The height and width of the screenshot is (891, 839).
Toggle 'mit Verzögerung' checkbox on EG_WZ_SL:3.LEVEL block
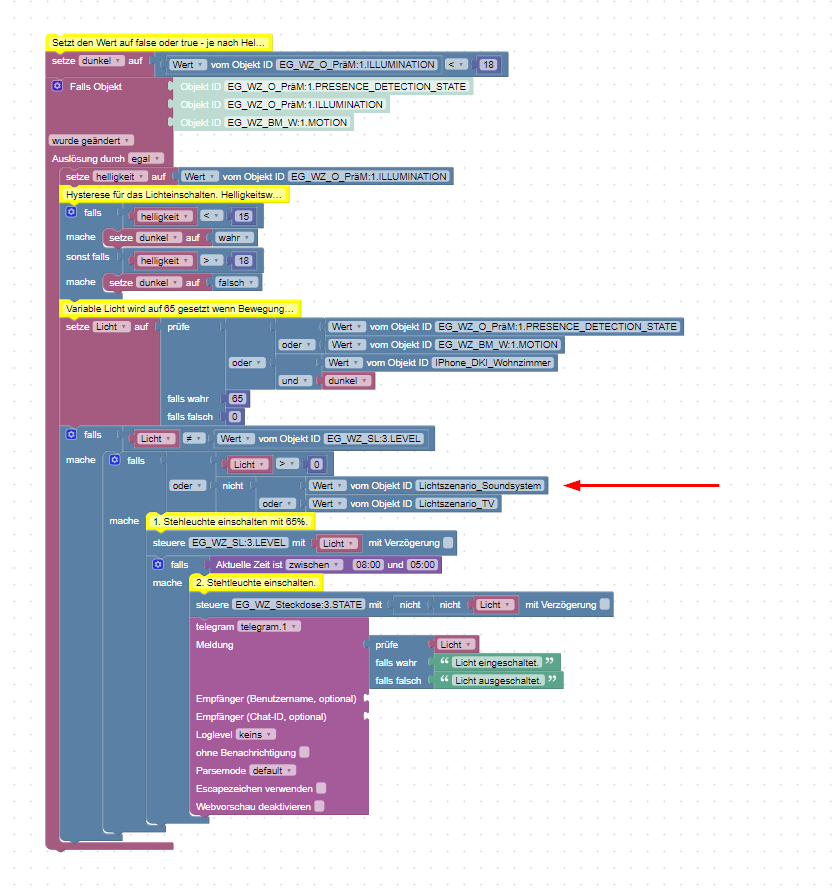[448, 543]
